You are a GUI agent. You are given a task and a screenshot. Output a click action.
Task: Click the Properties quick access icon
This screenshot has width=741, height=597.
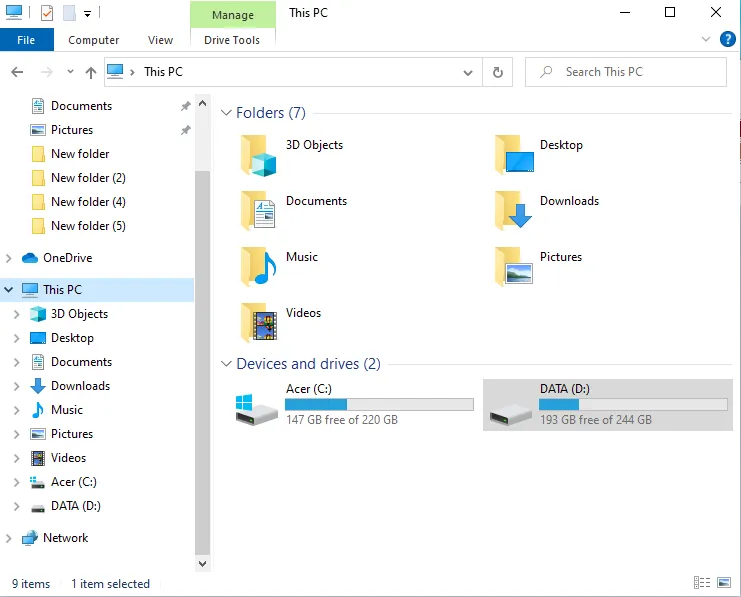coord(47,13)
